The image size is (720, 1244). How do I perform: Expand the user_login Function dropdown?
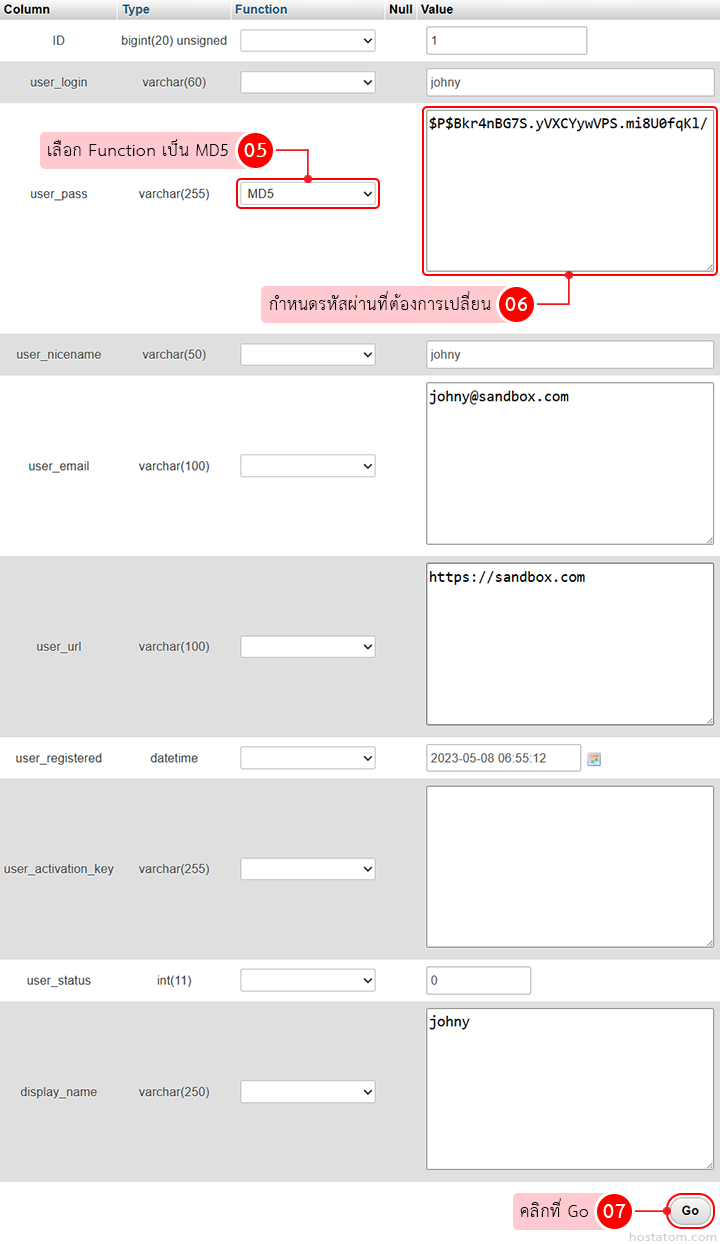click(x=308, y=82)
